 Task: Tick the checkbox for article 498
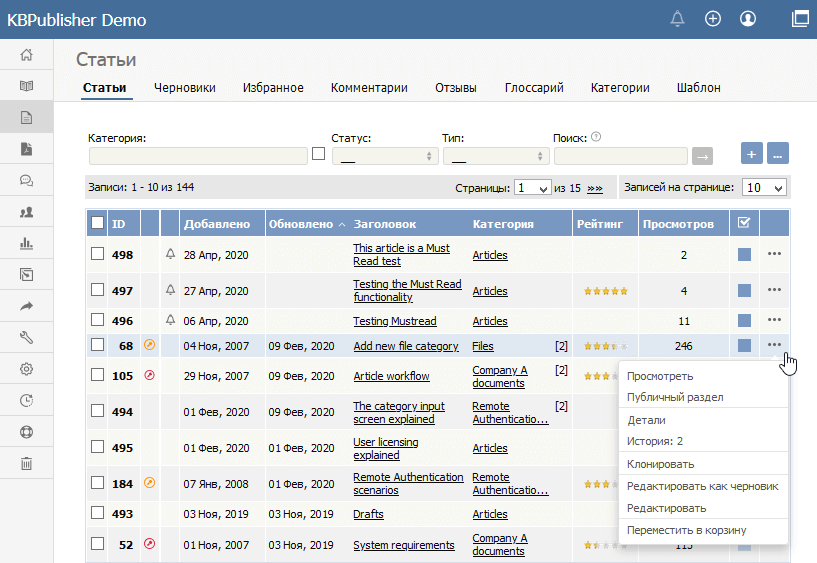click(x=97, y=255)
